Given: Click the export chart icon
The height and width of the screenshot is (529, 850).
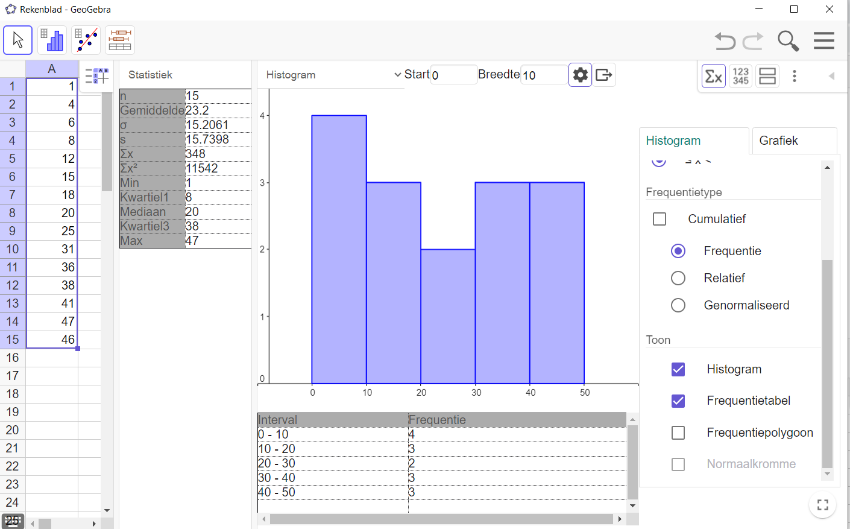Looking at the screenshot, I should point(604,75).
